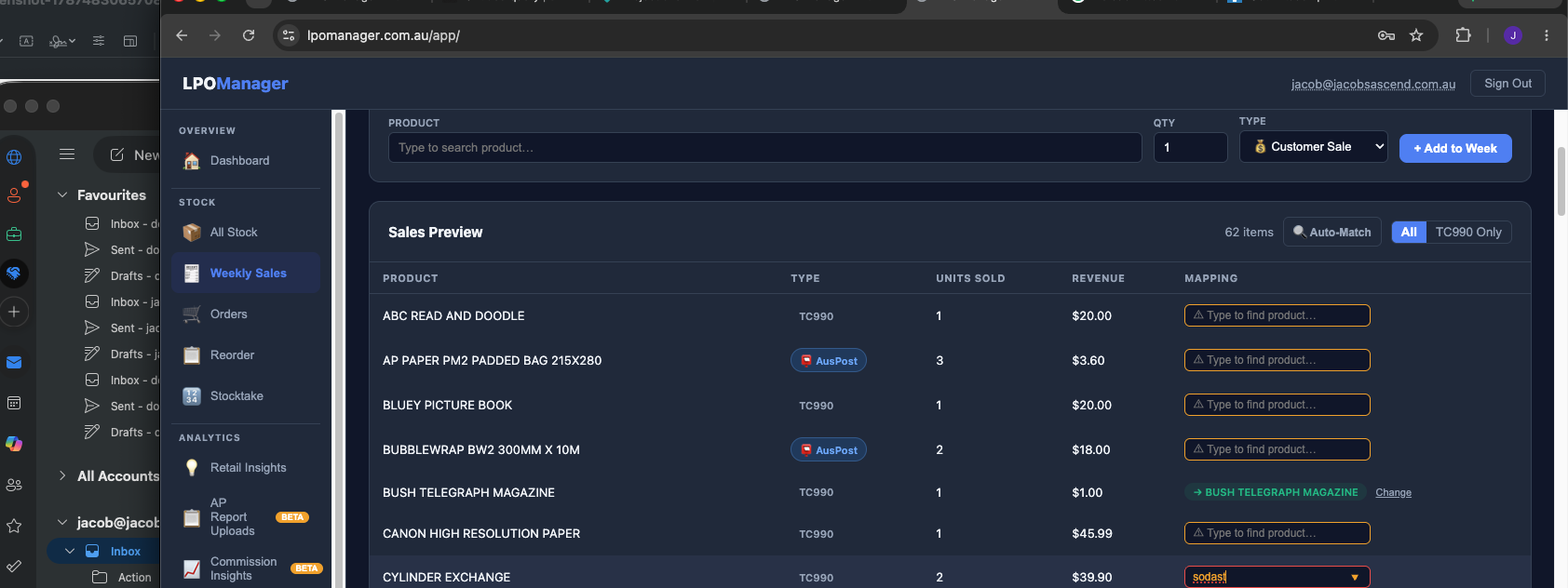1568x588 pixels.
Task: Run Auto-Match on sales preview
Action: [1331, 232]
